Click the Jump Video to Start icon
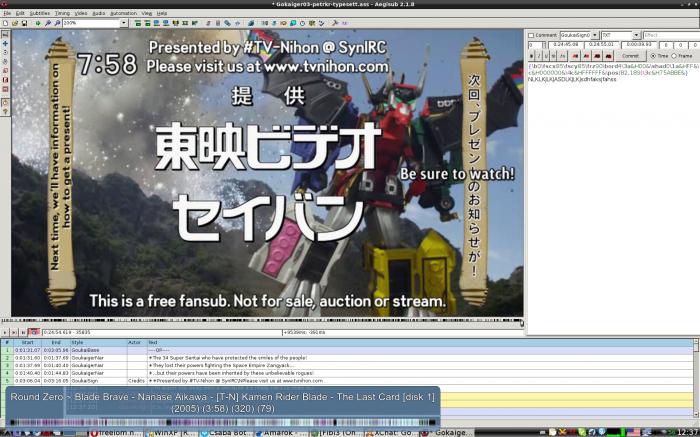 coord(138,23)
